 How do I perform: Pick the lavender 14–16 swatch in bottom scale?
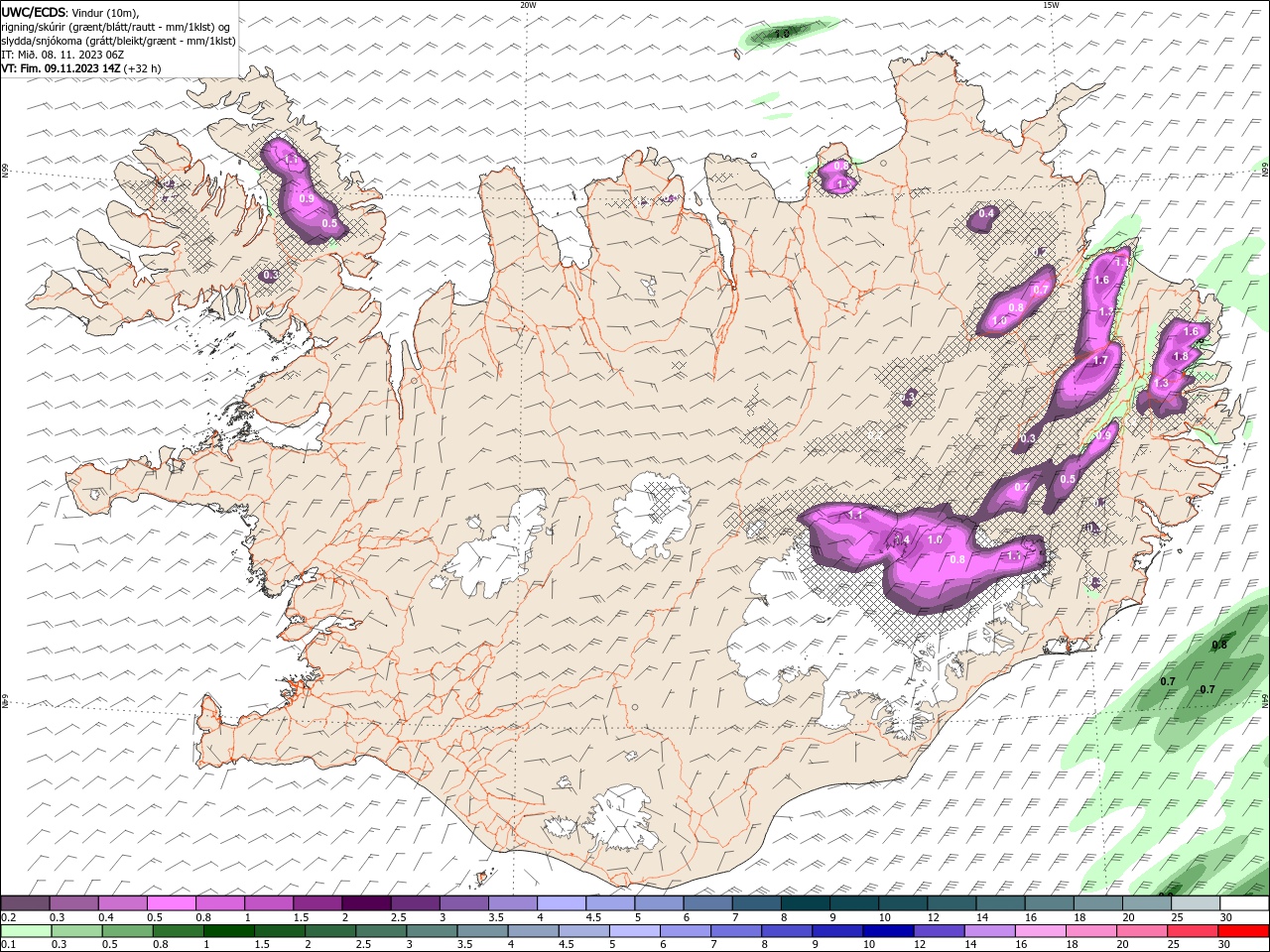tap(988, 931)
